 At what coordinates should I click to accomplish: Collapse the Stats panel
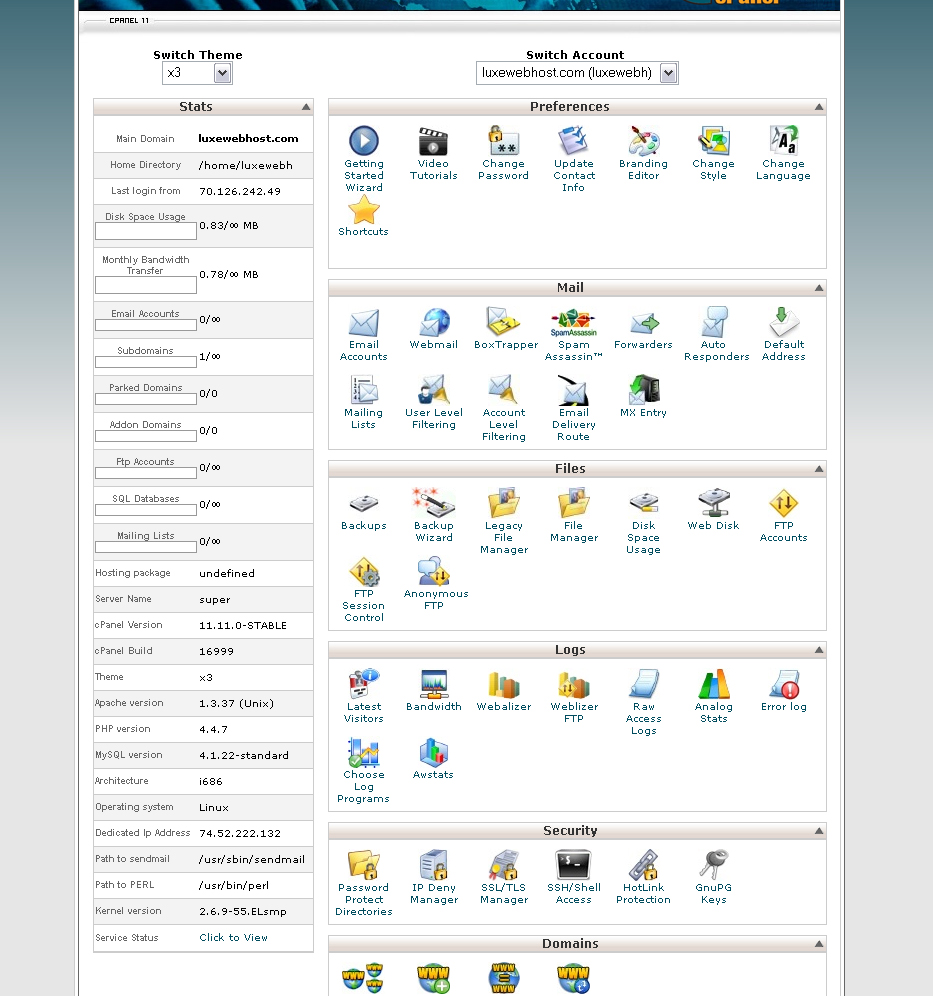tap(306, 107)
